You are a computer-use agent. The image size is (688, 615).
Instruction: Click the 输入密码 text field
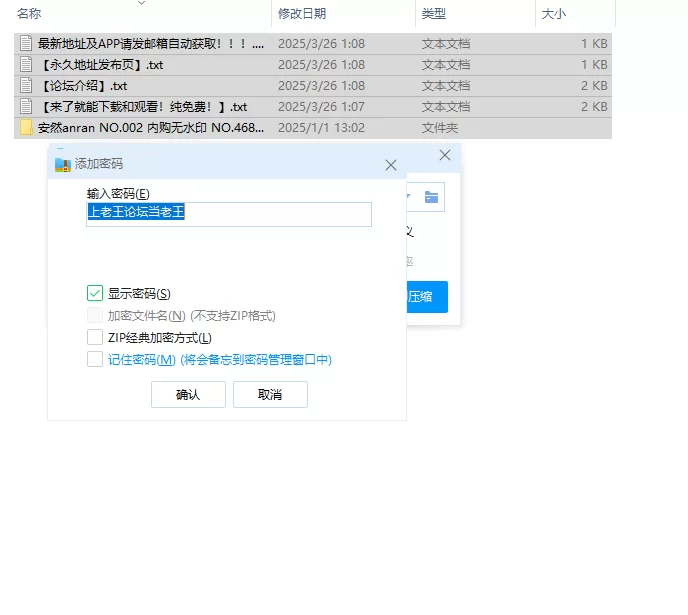tap(229, 214)
